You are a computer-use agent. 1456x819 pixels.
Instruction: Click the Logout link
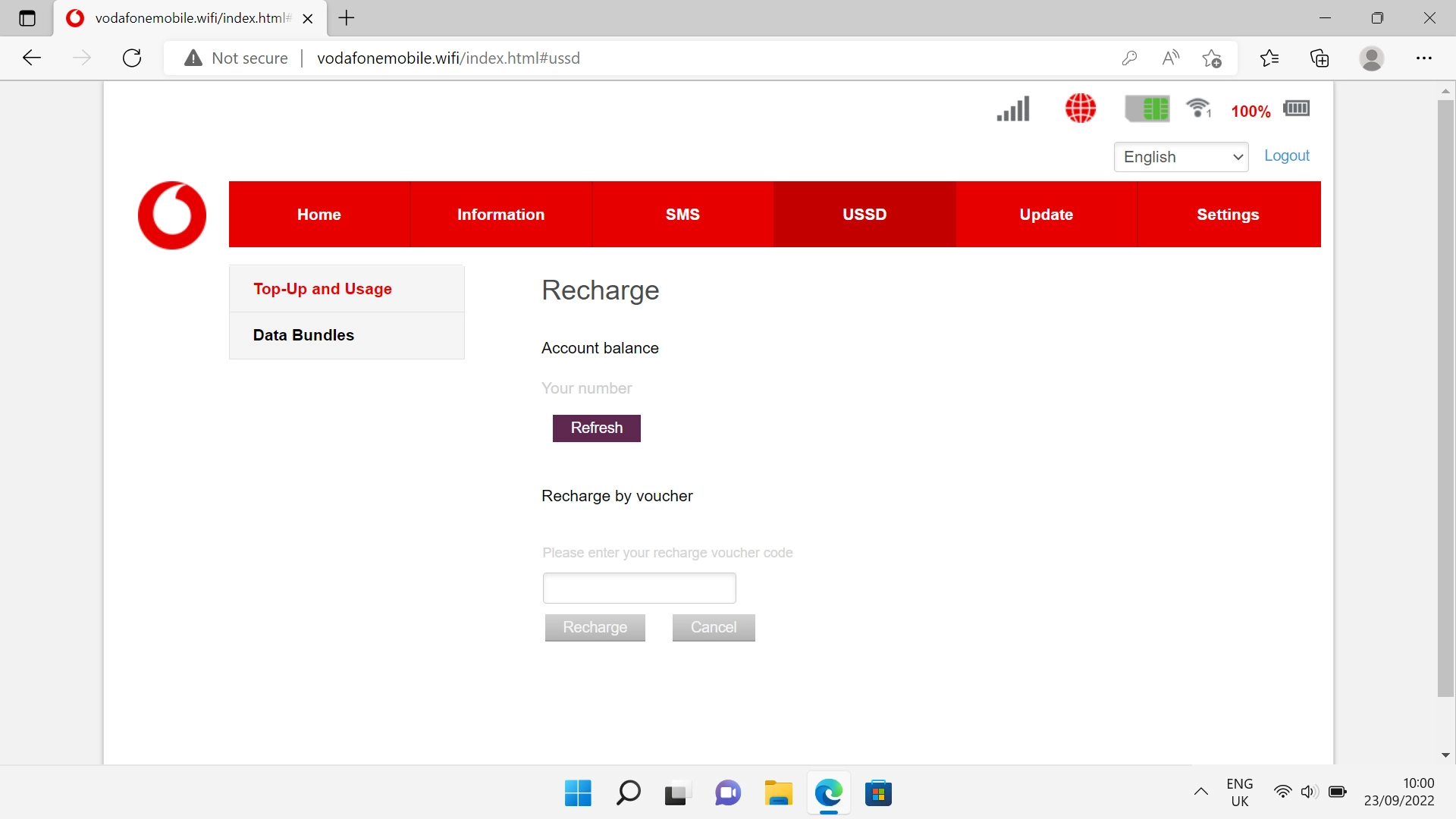[x=1286, y=155]
